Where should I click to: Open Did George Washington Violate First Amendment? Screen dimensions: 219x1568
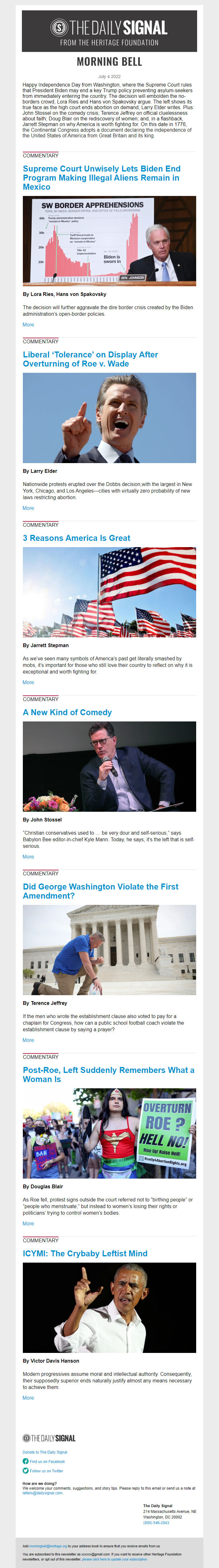(101, 891)
